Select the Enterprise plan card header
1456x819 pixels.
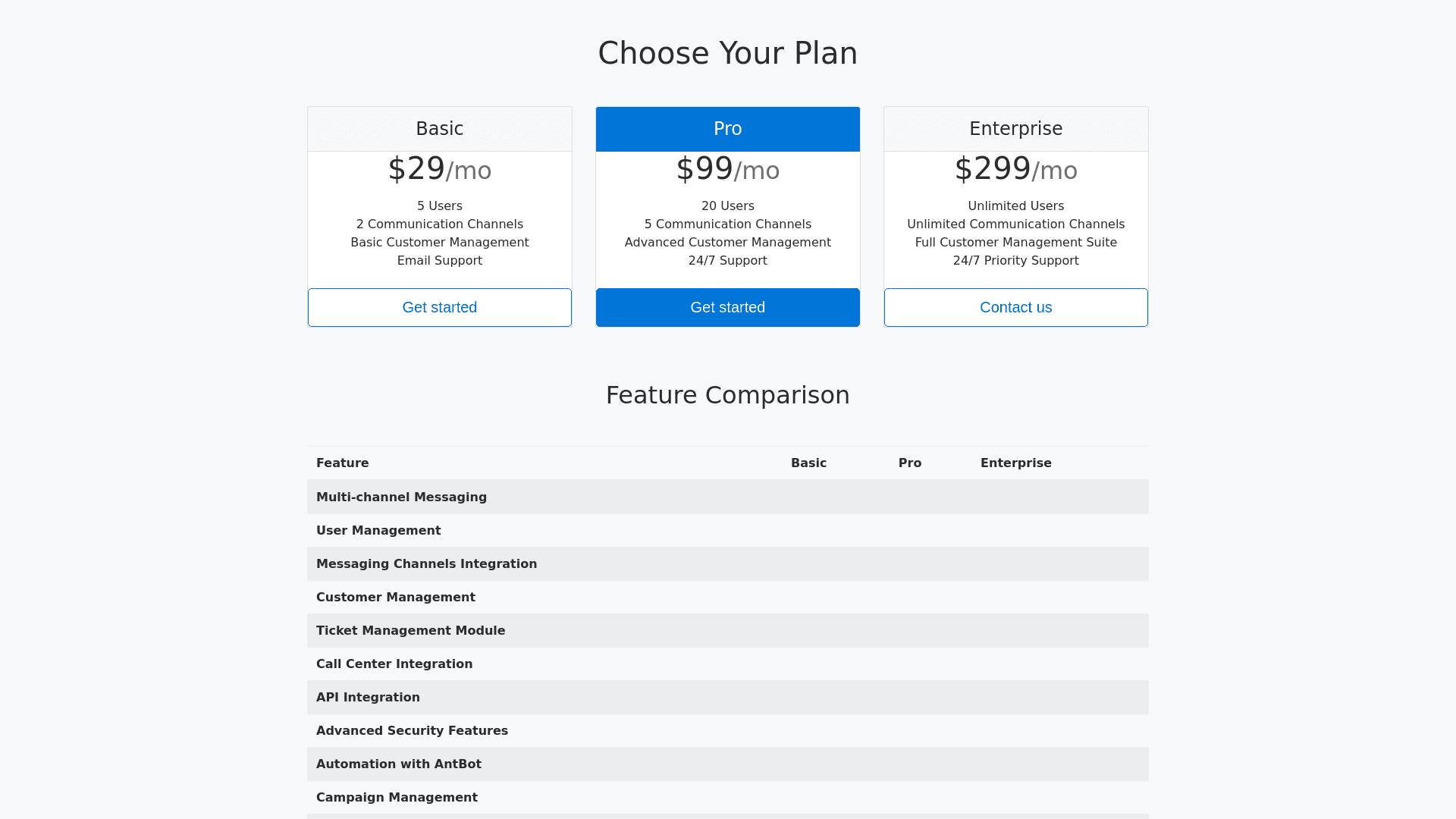tap(1016, 129)
